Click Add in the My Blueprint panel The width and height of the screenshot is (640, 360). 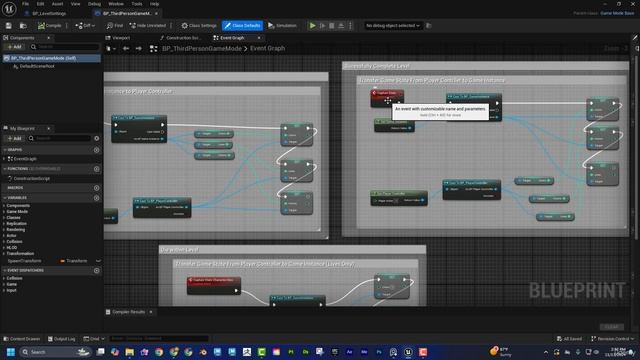(15, 138)
